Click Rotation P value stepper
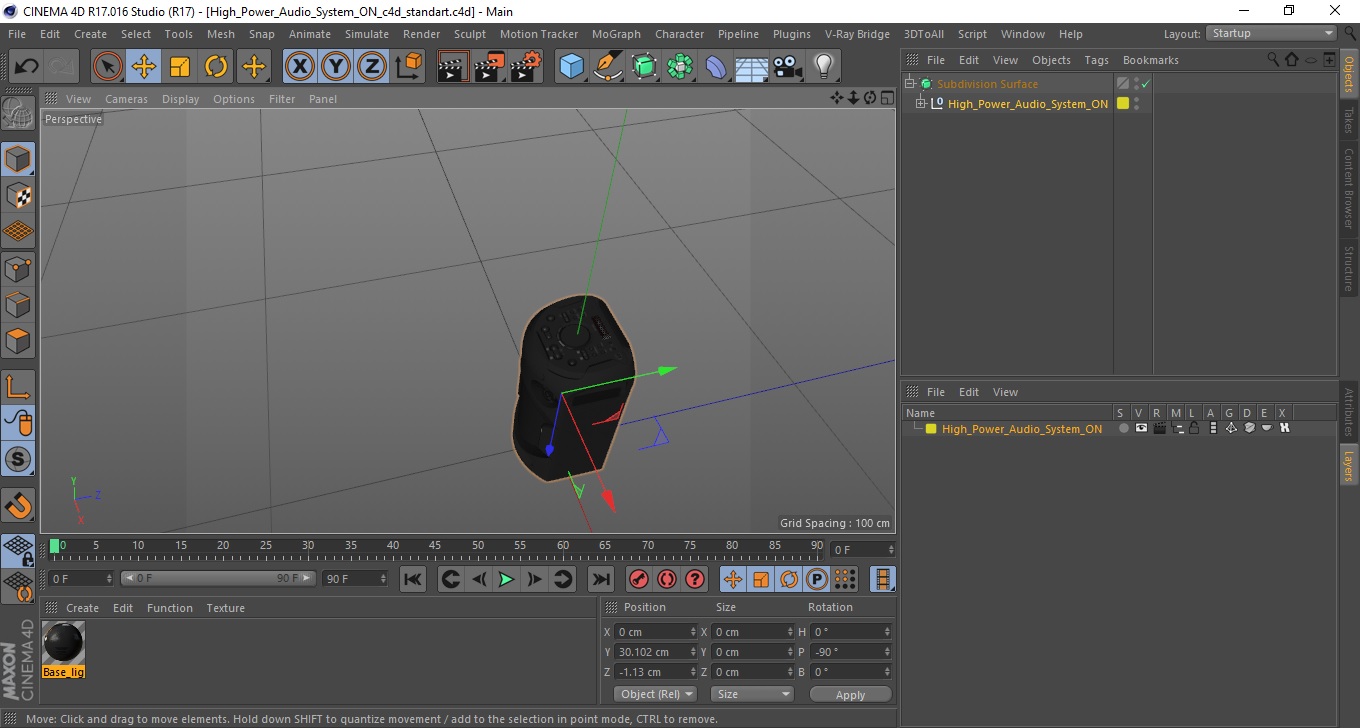Image resolution: width=1360 pixels, height=728 pixels. coord(887,652)
